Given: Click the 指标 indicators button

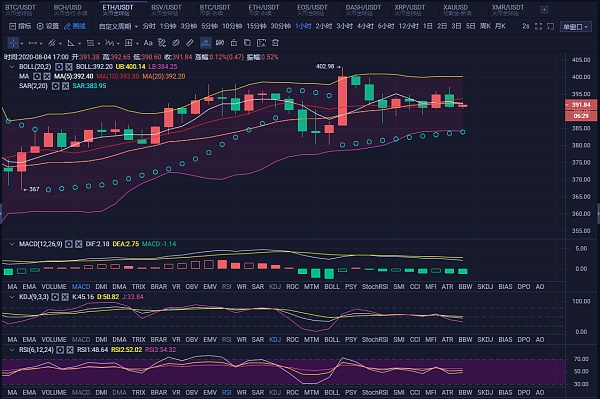Looking at the screenshot, I should tap(20, 26).
